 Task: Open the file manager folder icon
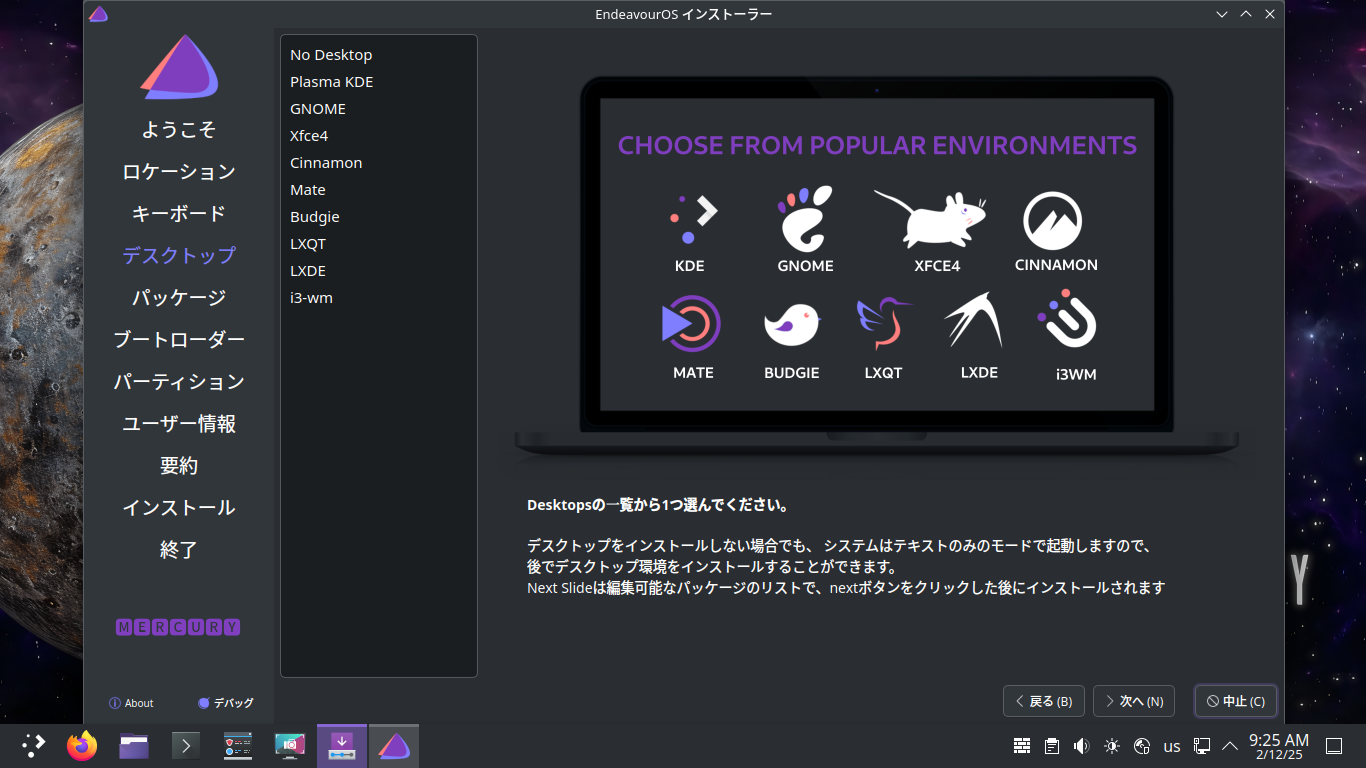tap(134, 745)
